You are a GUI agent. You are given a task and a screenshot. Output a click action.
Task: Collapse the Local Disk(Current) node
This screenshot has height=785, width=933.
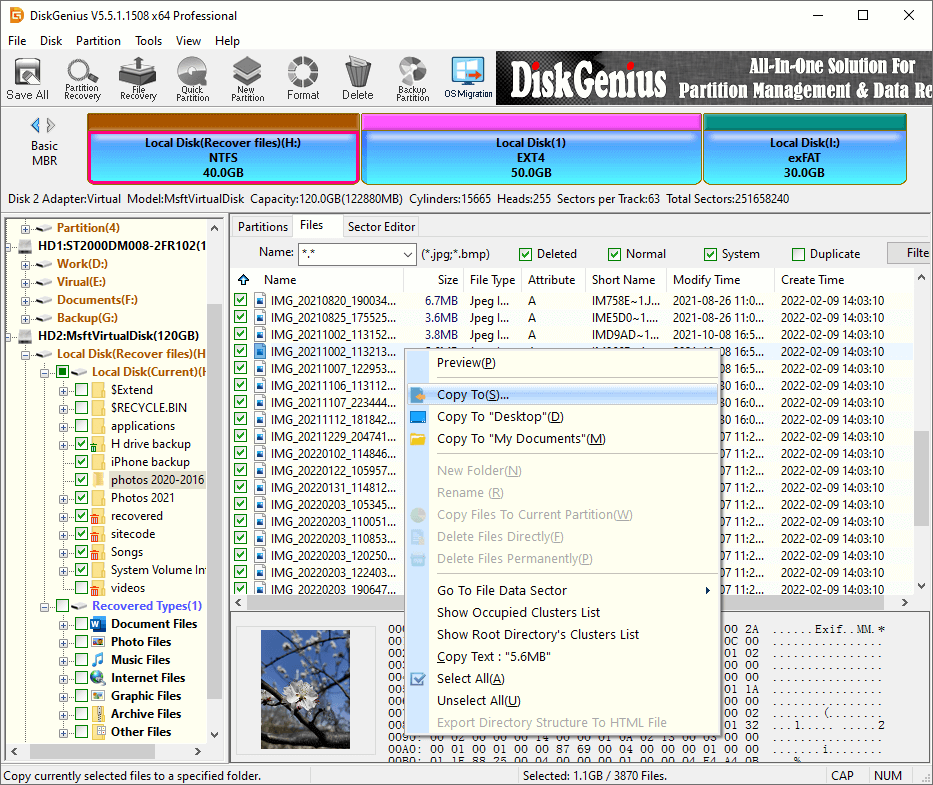pyautogui.click(x=45, y=373)
